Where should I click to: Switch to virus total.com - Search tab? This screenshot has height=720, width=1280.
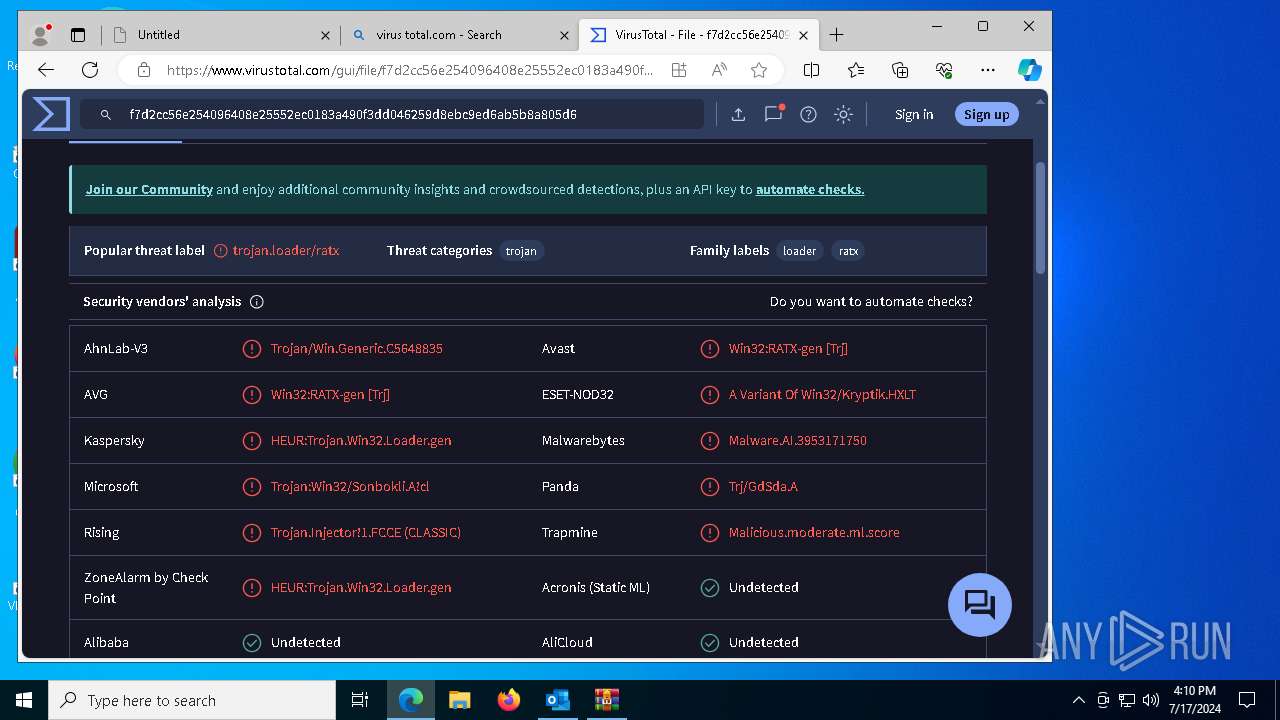[460, 35]
